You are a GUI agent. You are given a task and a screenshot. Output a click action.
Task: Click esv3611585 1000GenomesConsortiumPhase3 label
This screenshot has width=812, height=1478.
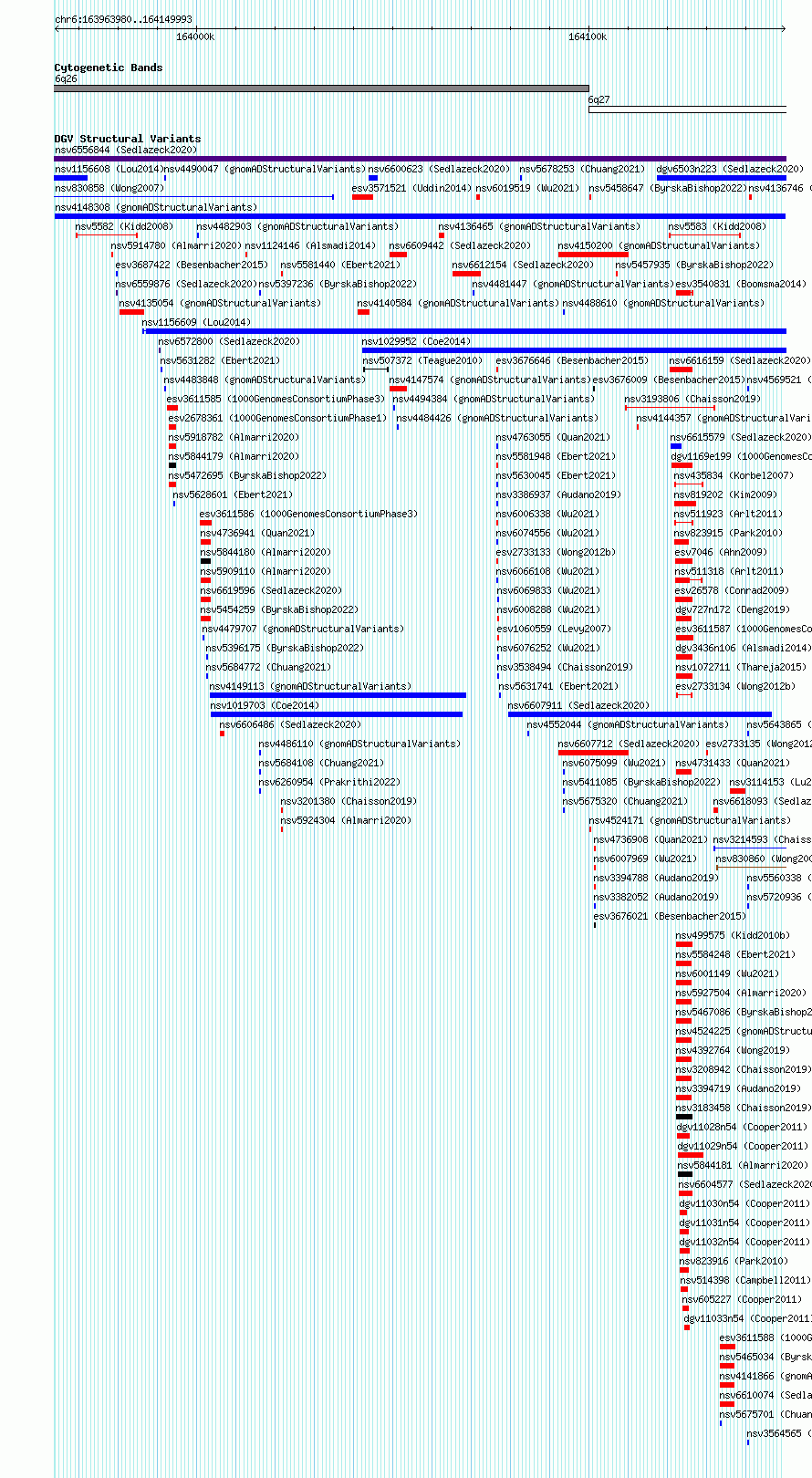pos(276,399)
